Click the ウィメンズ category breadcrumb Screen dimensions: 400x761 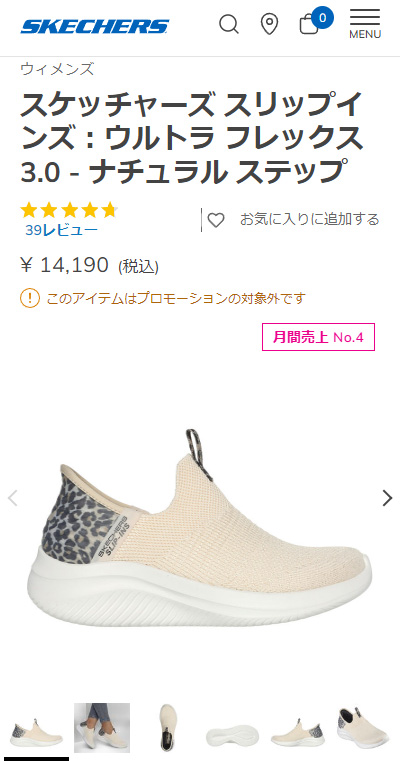click(x=57, y=69)
